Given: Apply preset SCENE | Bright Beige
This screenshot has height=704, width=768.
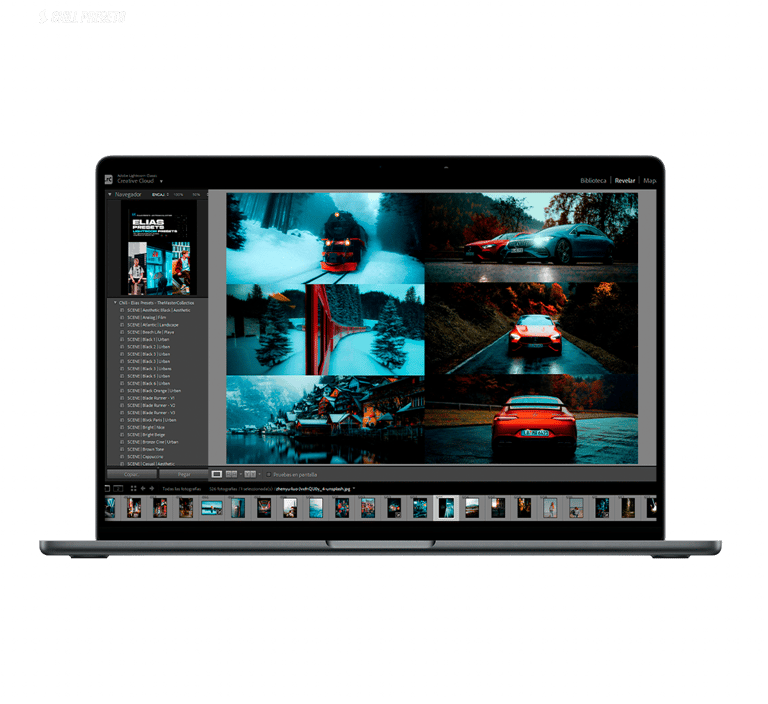Looking at the screenshot, I should 146,436.
